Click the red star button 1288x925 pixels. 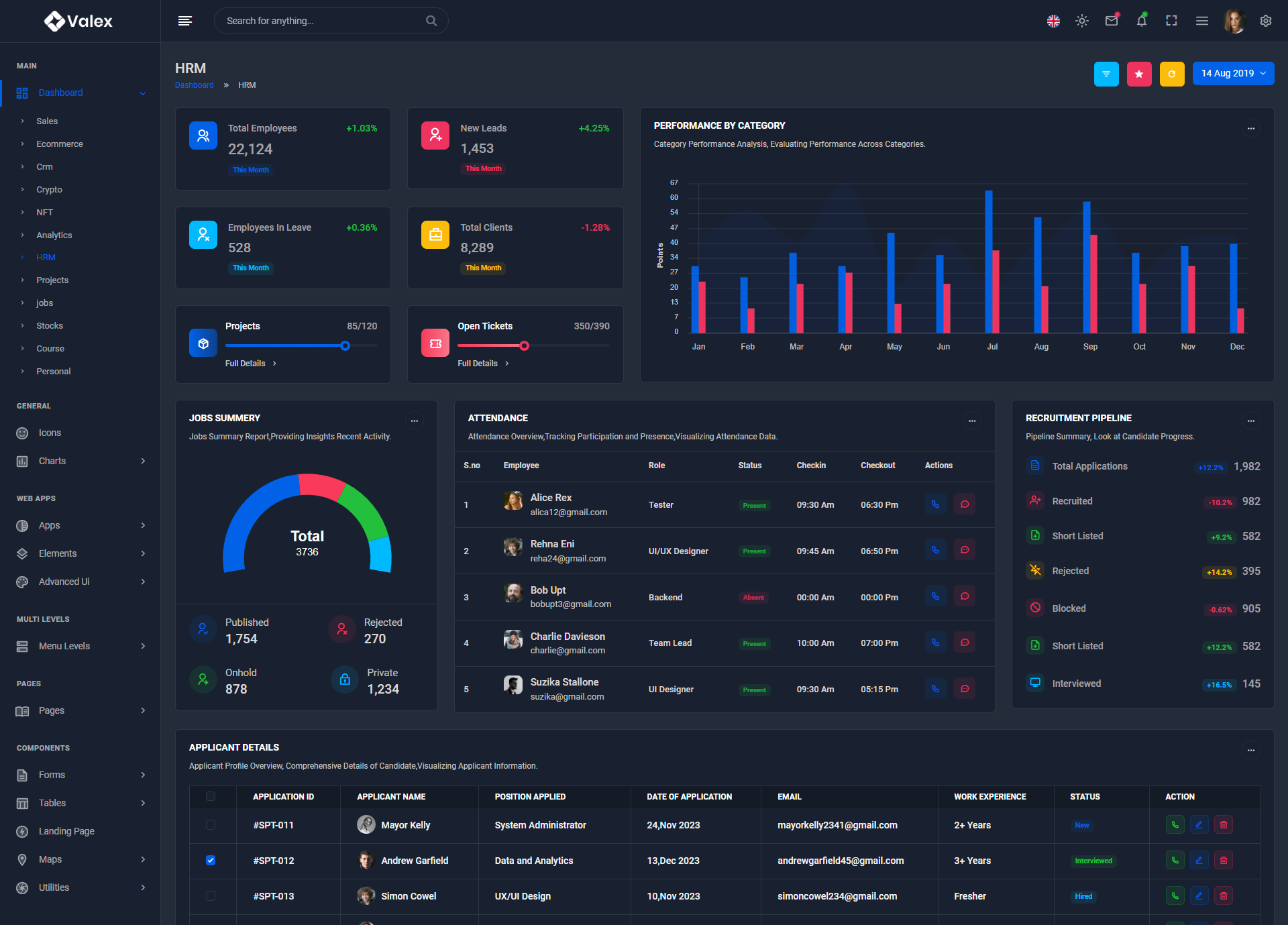[1139, 74]
